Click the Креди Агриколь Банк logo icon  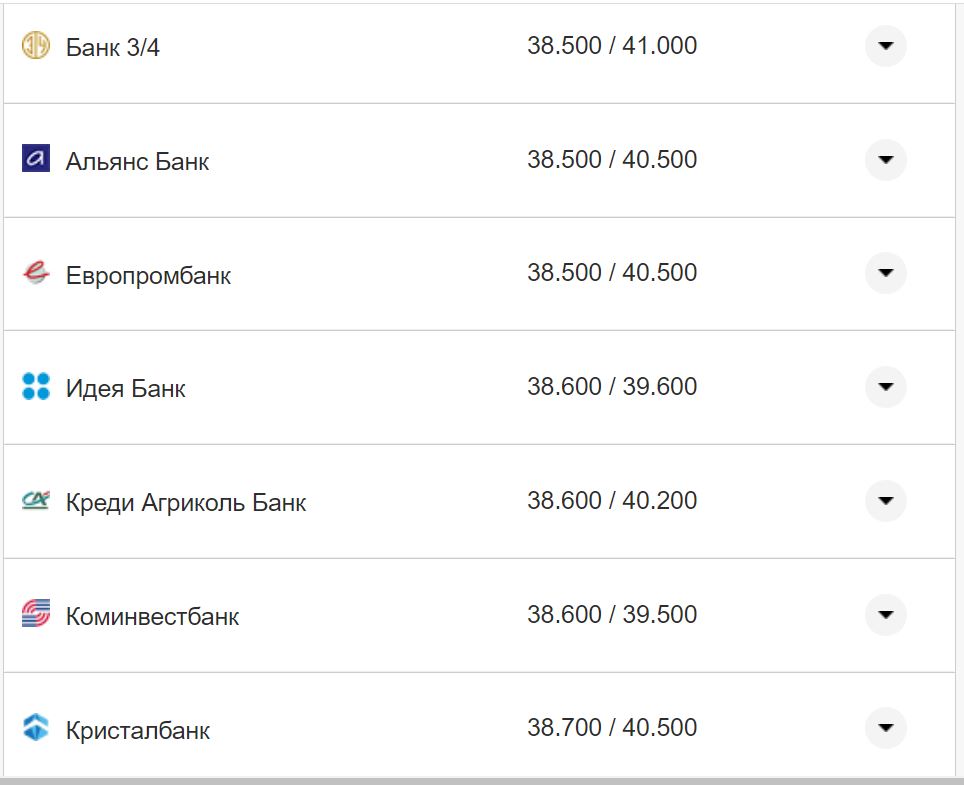point(36,500)
